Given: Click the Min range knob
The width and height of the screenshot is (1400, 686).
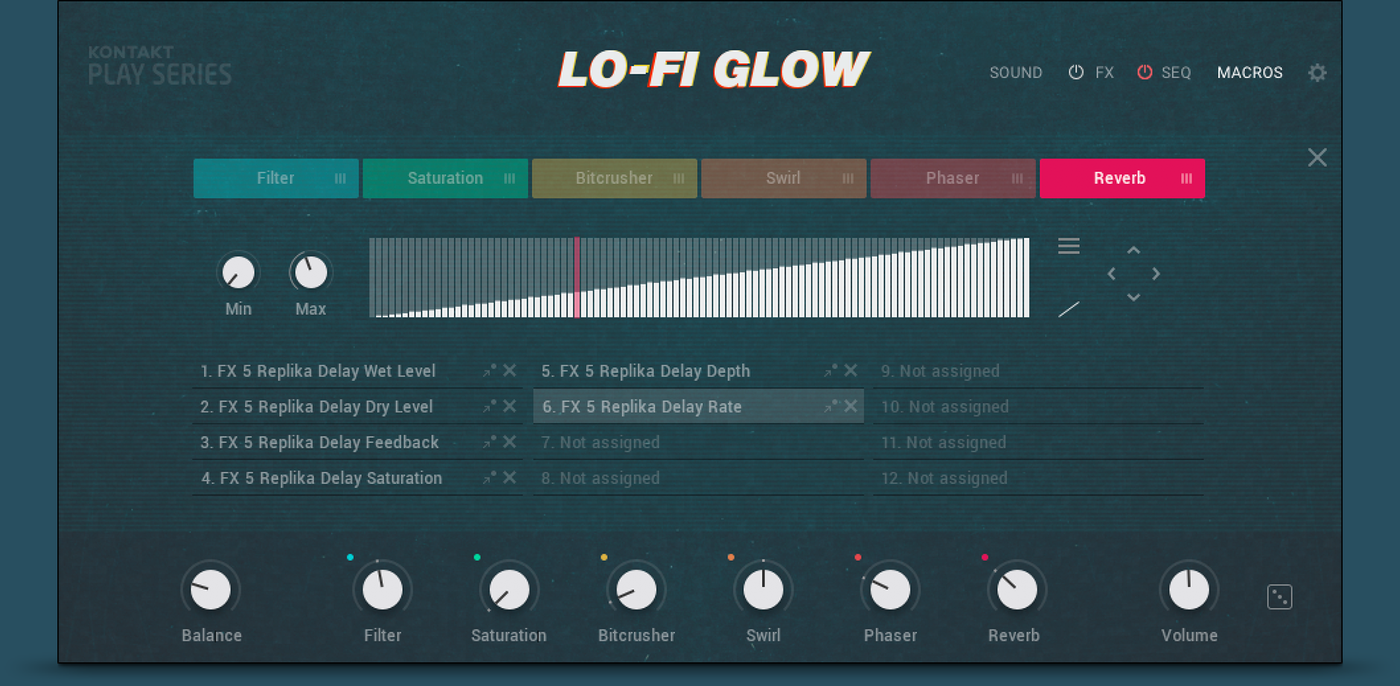Looking at the screenshot, I should (238, 272).
